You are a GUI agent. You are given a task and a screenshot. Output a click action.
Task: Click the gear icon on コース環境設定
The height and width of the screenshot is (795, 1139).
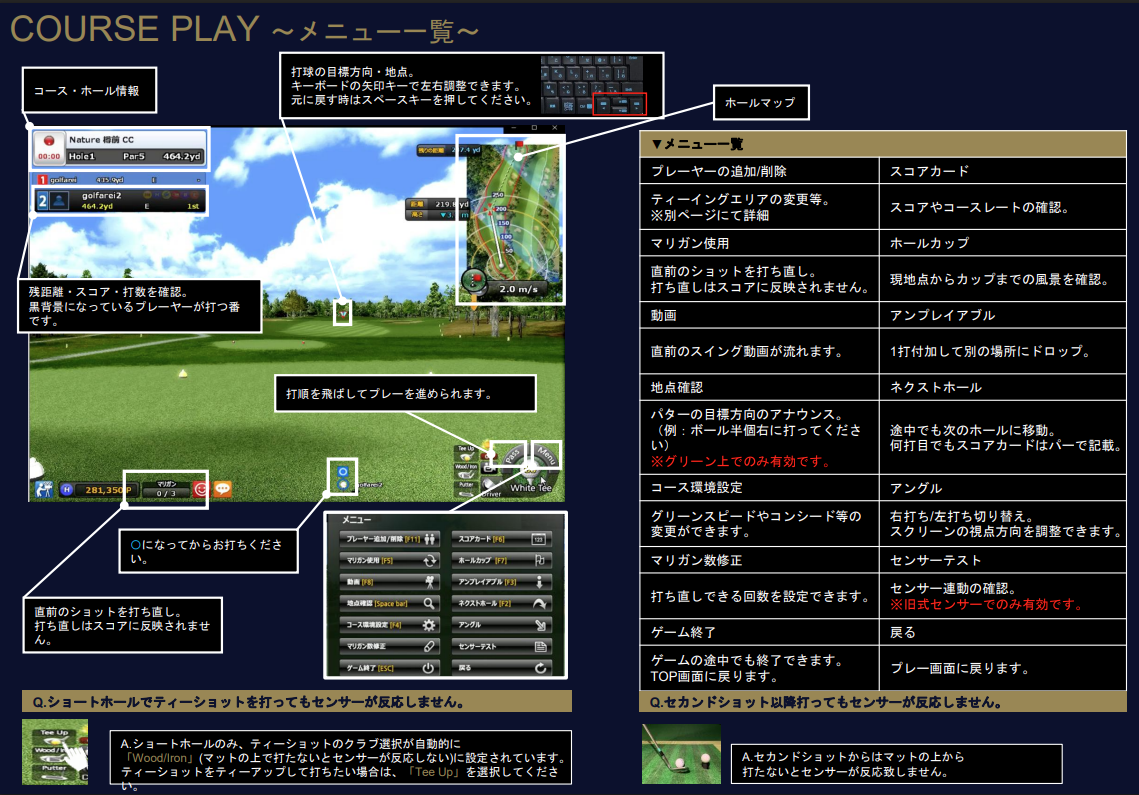pos(430,624)
